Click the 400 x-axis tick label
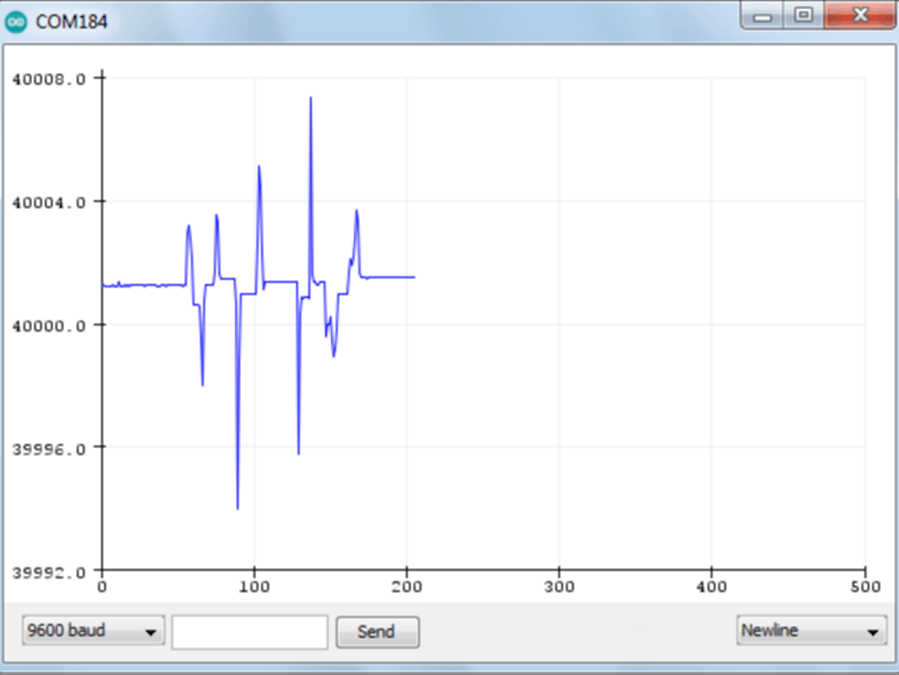The height and width of the screenshot is (675, 899). coord(712,587)
